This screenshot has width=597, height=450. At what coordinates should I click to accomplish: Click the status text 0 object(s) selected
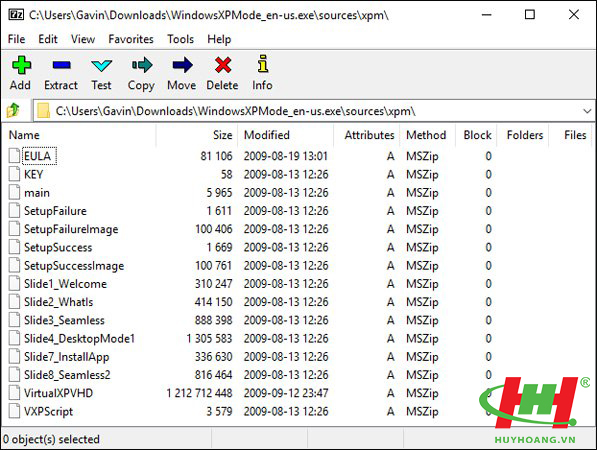(51, 439)
